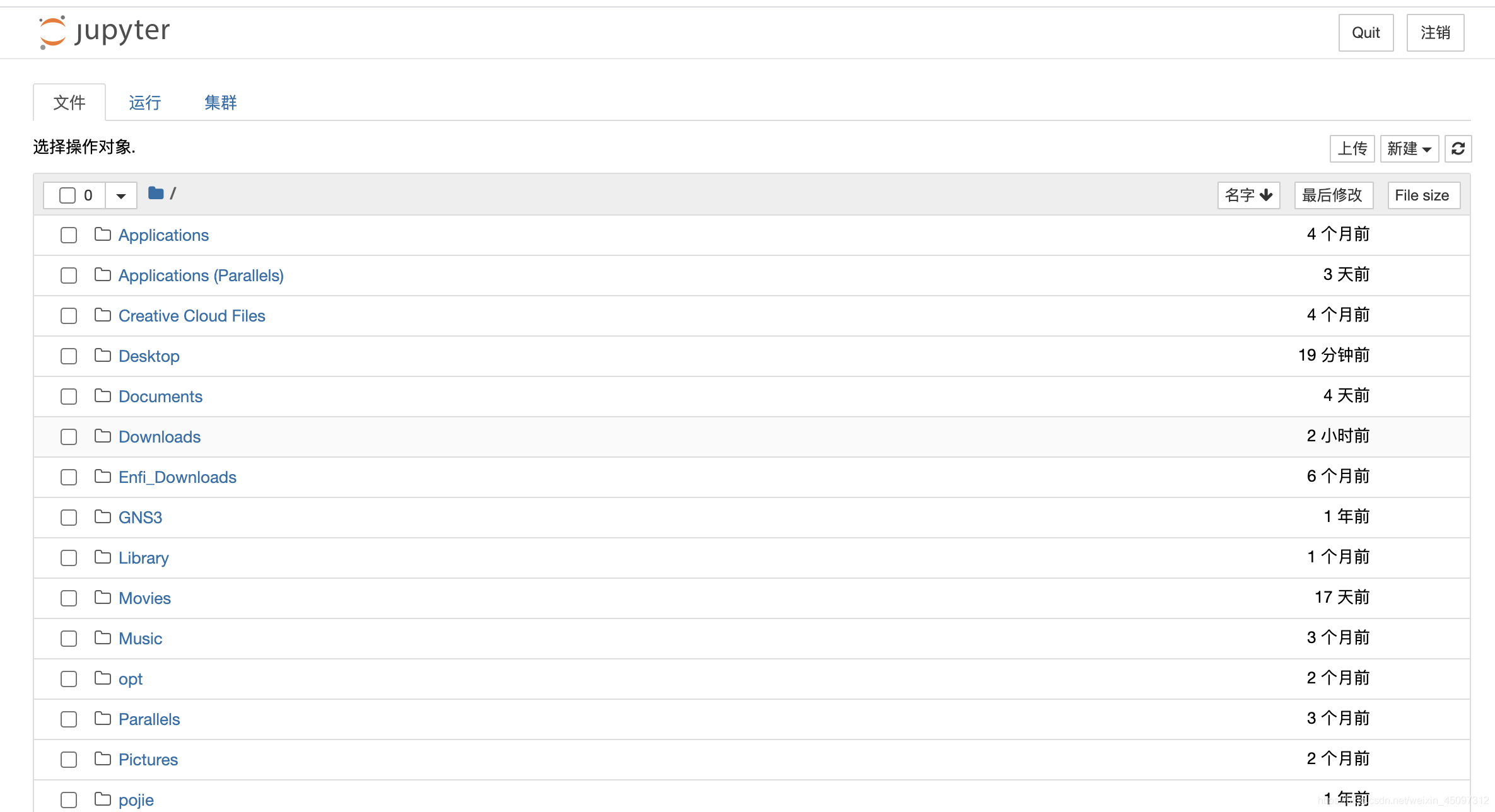Click the dropdown toggle next to counter
Viewport: 1495px width, 812px height.
point(120,195)
